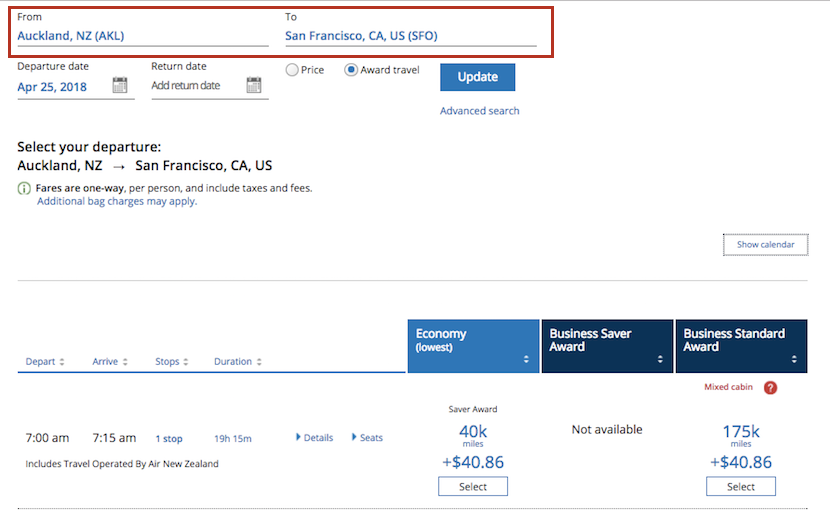This screenshot has width=830, height=510.
Task: Sort flights by Stops
Action: click(x=172, y=362)
